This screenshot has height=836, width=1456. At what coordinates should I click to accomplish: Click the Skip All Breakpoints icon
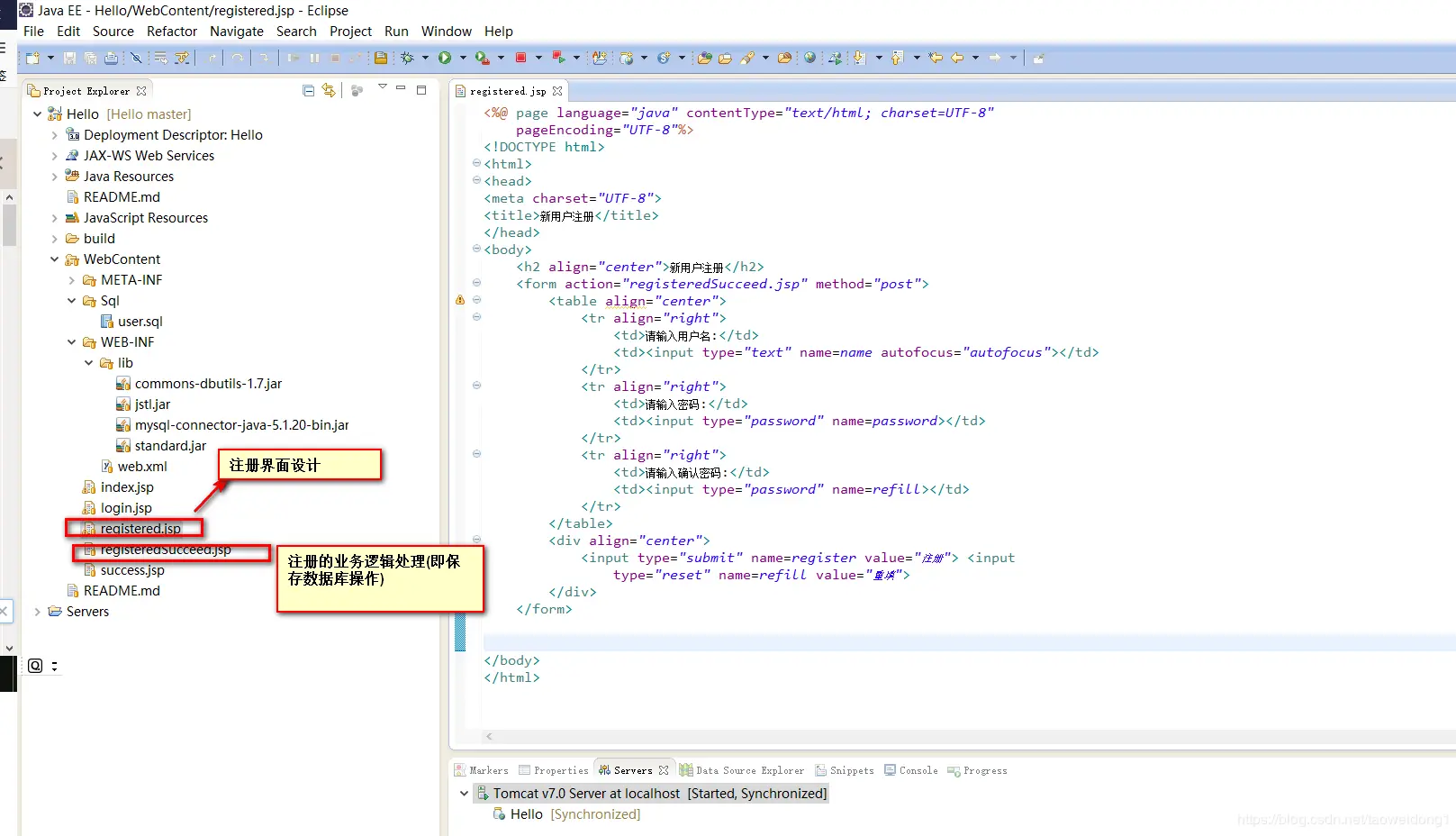click(136, 58)
